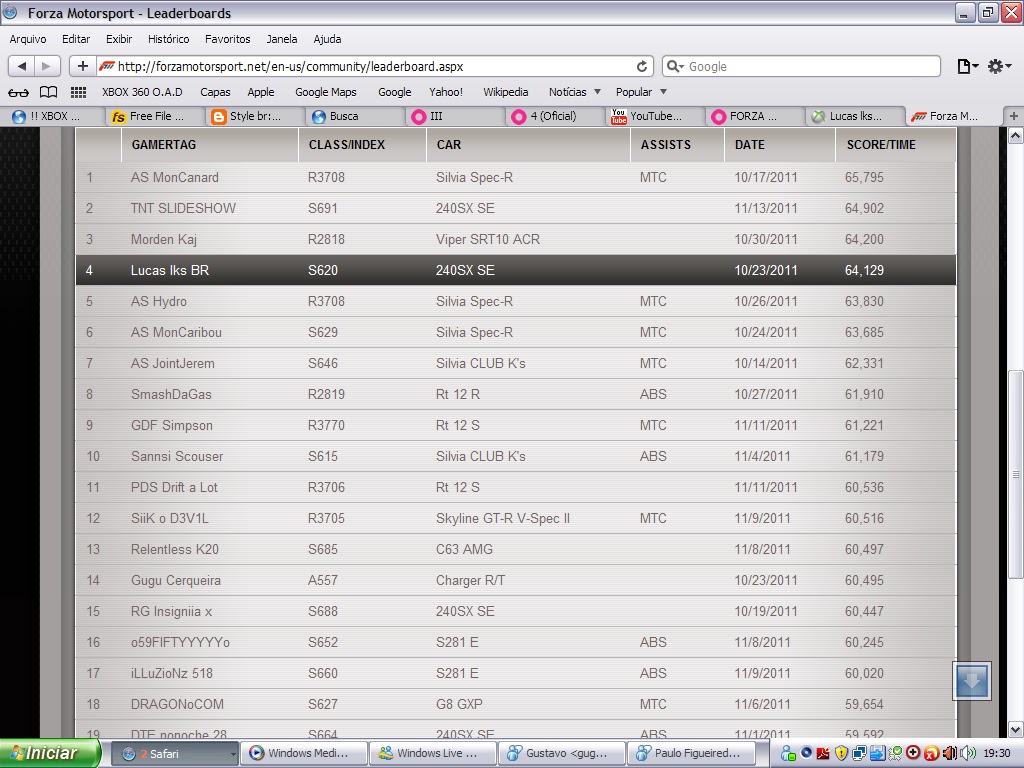Open the Apple bookmark
The height and width of the screenshot is (768, 1024).
pos(261,92)
